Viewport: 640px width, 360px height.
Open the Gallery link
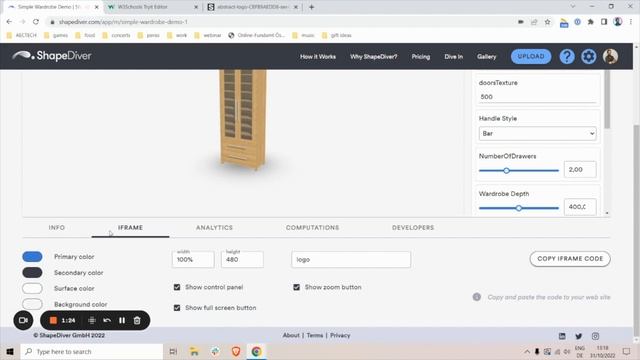tap(487, 57)
